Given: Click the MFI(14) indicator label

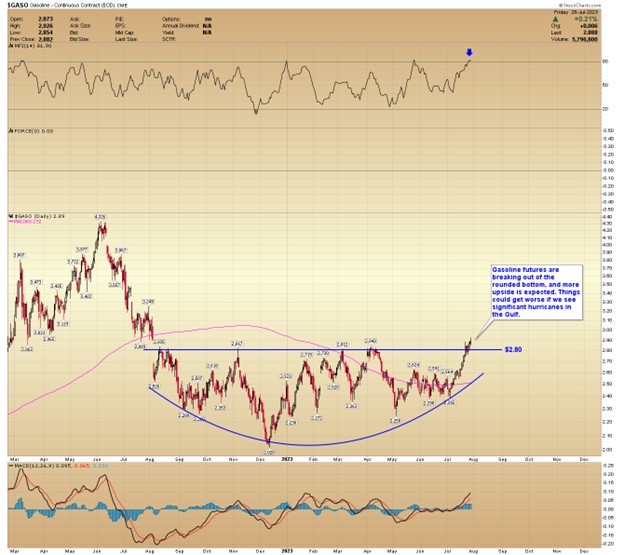Looking at the screenshot, I should coord(30,46).
